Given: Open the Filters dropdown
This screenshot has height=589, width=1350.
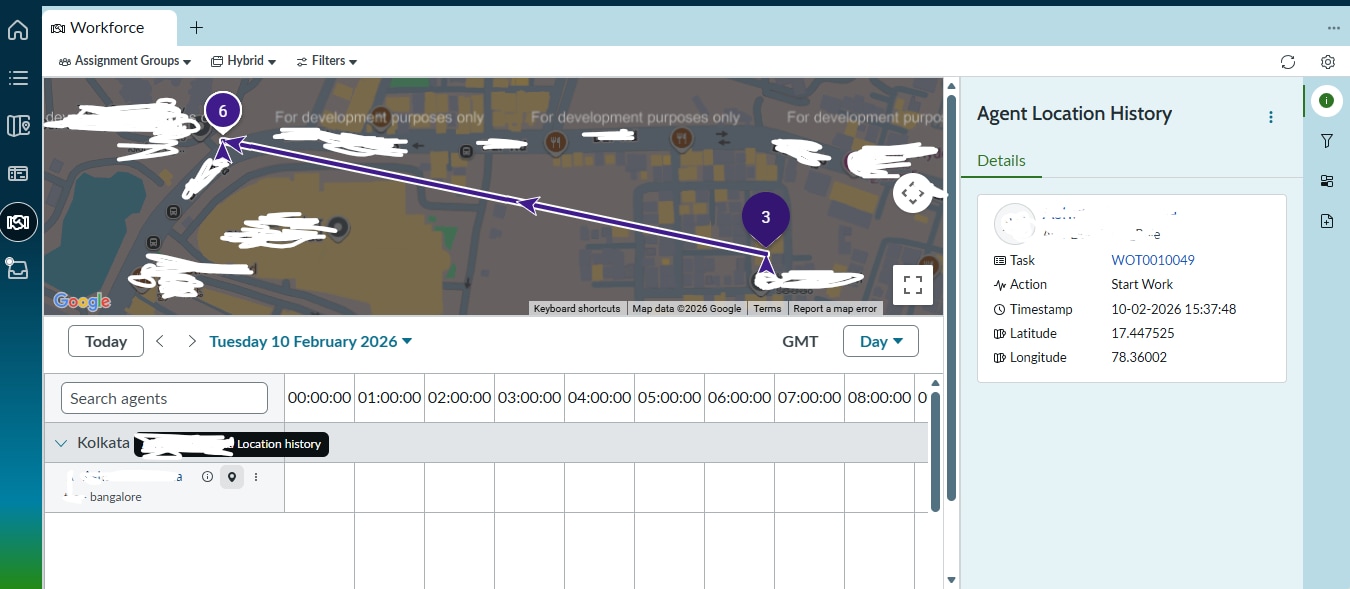Looking at the screenshot, I should [x=327, y=61].
